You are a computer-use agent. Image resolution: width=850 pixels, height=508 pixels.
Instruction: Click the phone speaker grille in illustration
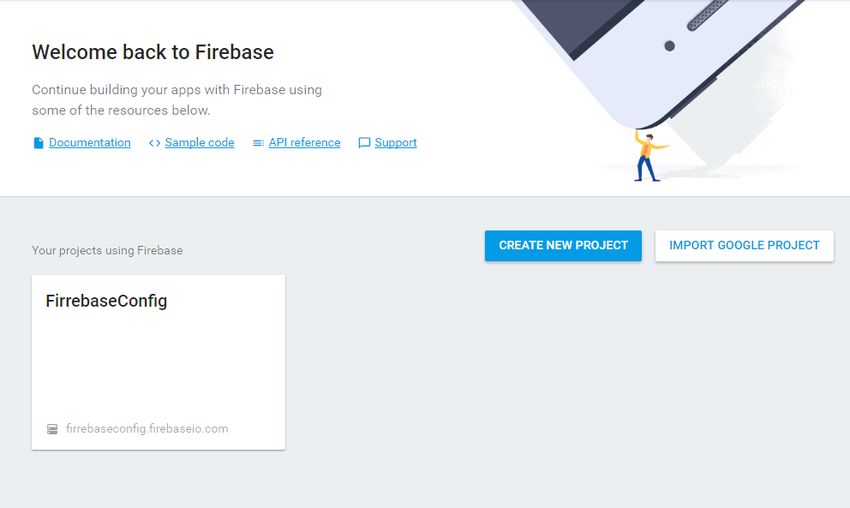coord(707,15)
